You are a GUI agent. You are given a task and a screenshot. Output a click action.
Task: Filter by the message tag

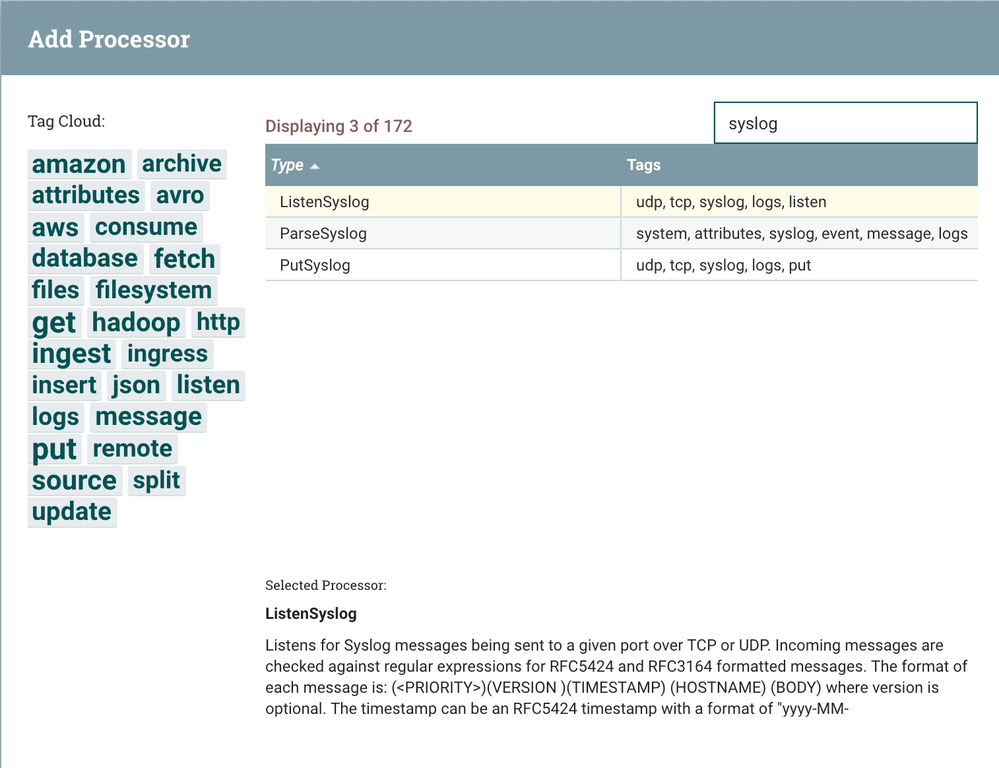tap(148, 417)
